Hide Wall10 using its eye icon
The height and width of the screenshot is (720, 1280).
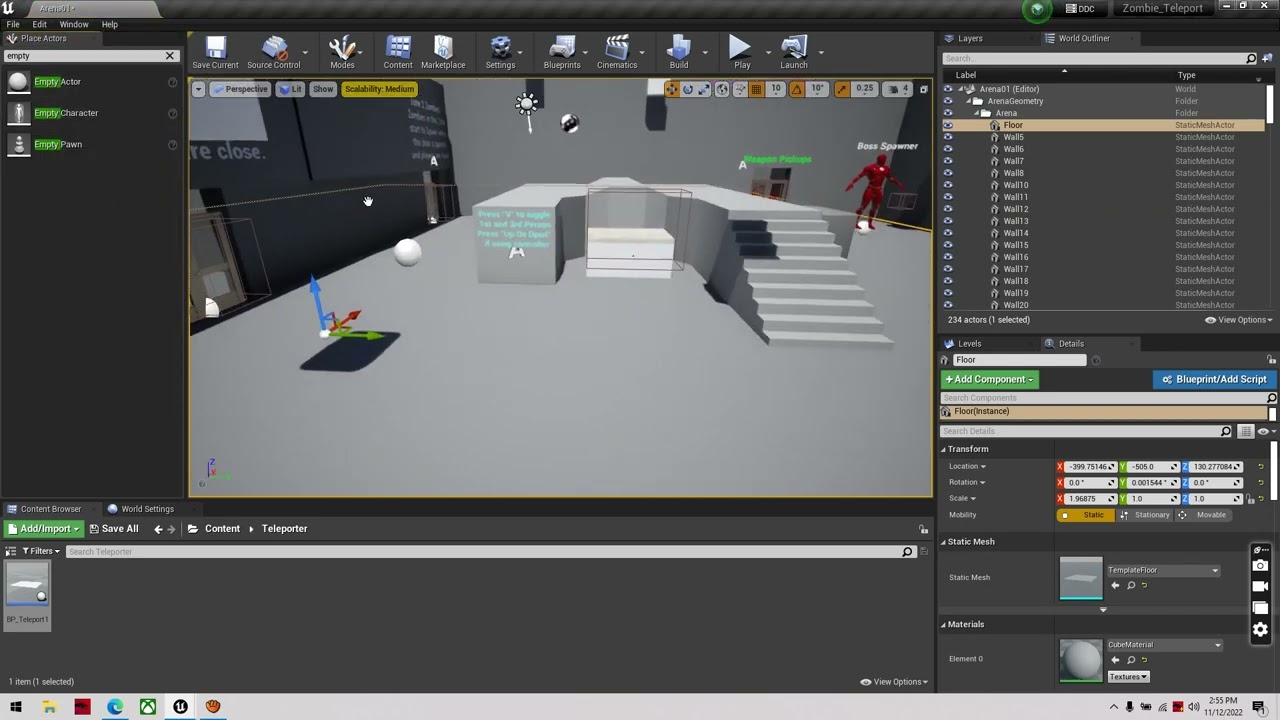948,185
